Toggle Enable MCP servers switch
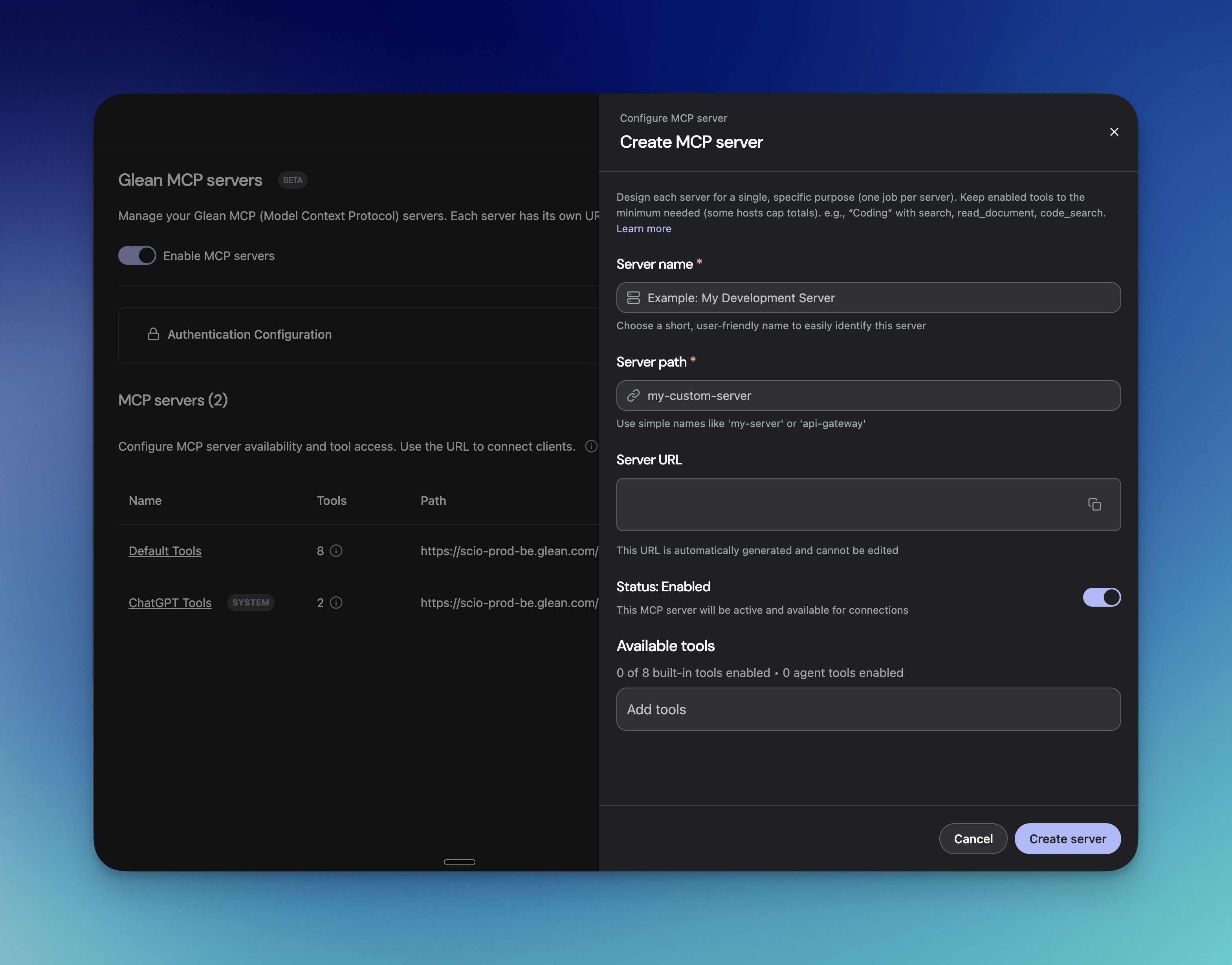Screen dimensions: 1232x965 point(137,255)
